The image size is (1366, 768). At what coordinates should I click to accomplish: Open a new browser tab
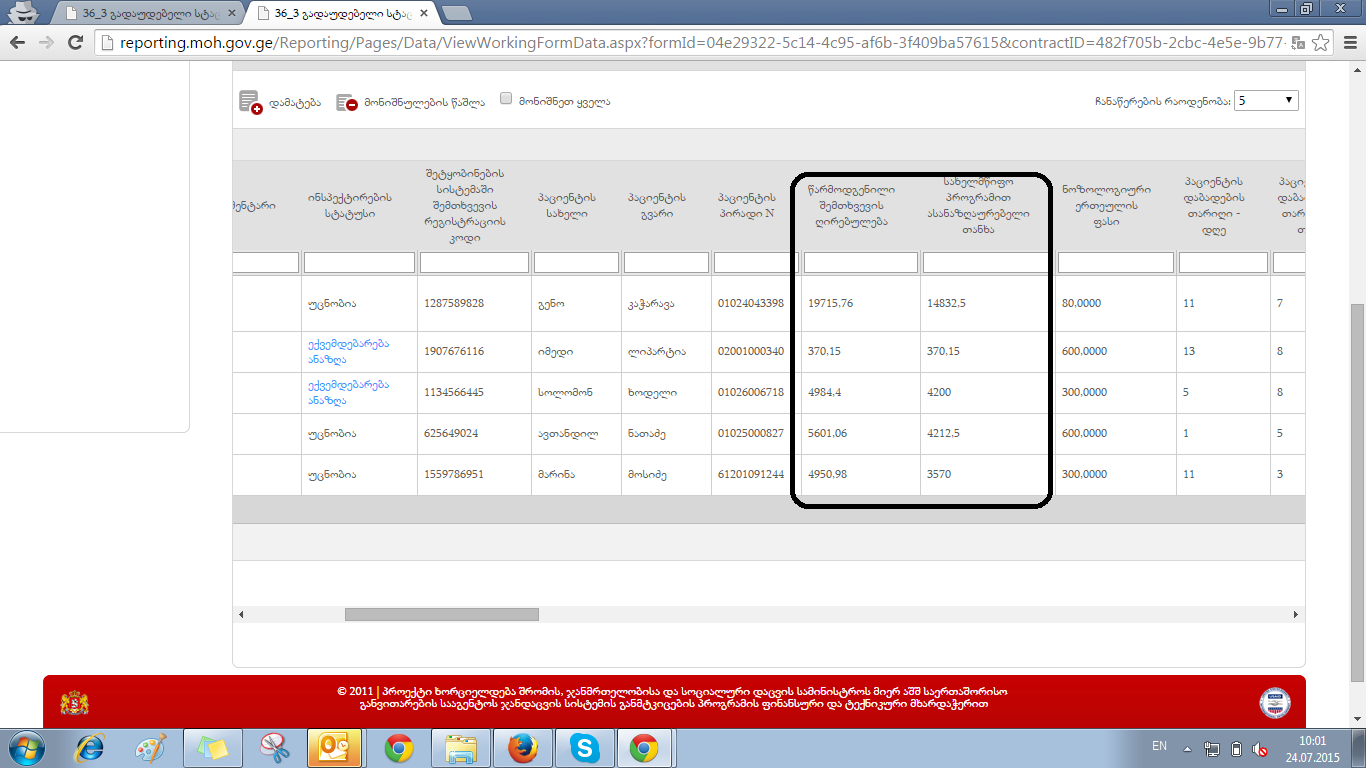[x=456, y=12]
